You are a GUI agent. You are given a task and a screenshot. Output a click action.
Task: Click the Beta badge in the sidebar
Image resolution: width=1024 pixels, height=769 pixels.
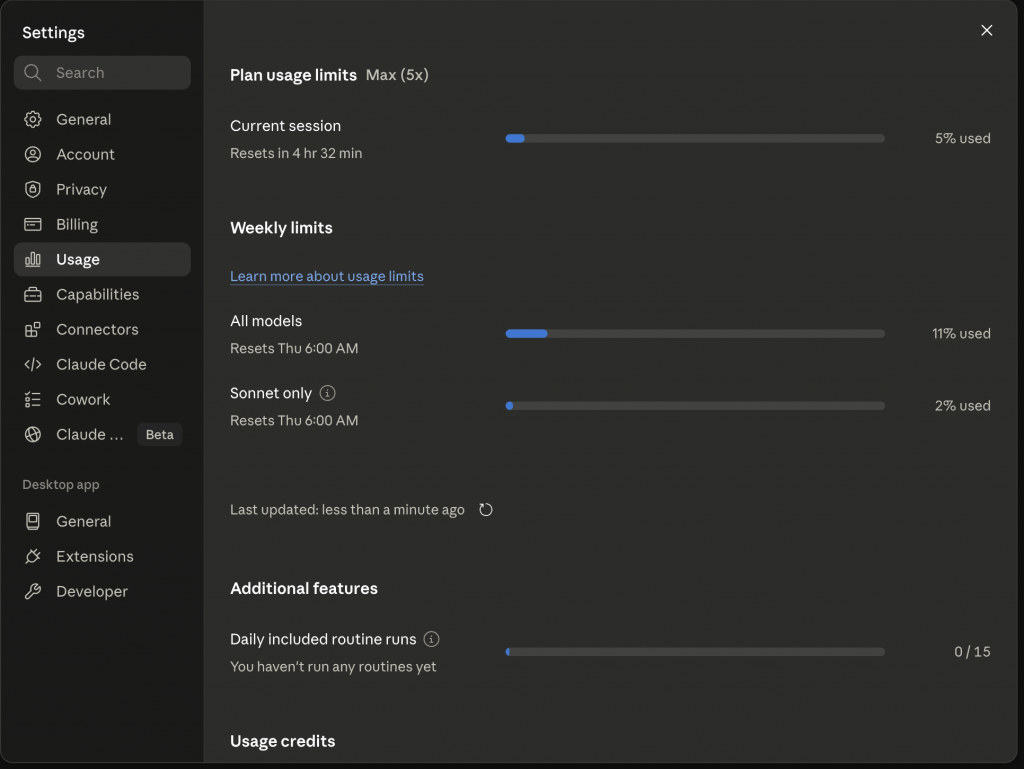pyautogui.click(x=159, y=435)
